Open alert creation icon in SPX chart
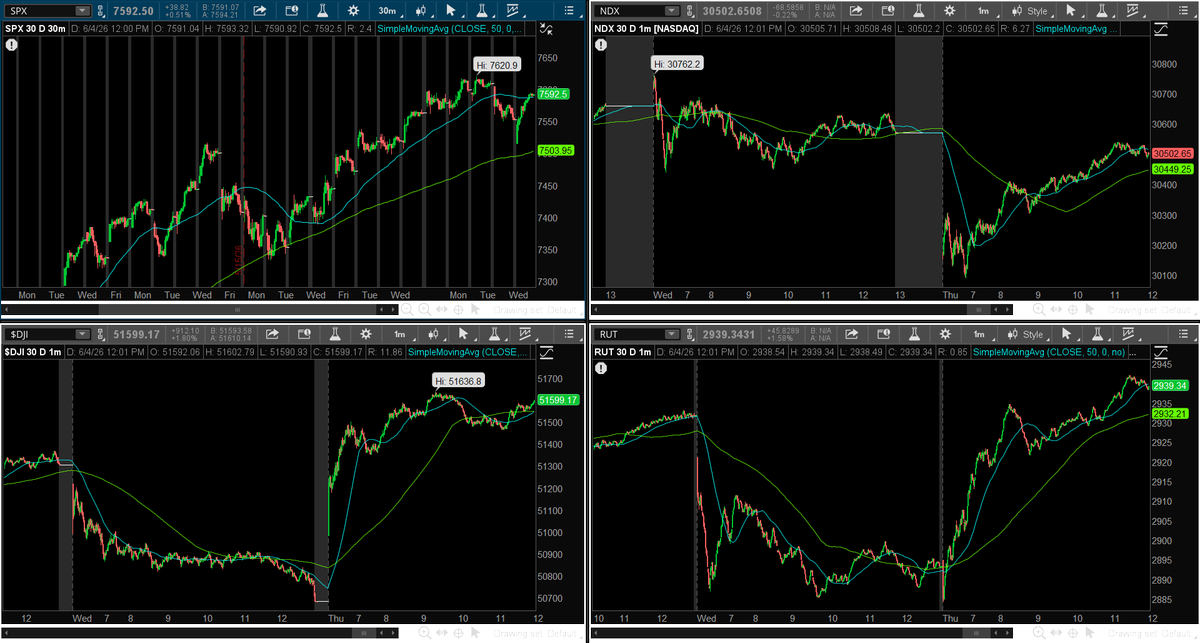Screen dimensions: 1200x643 (x=291, y=11)
